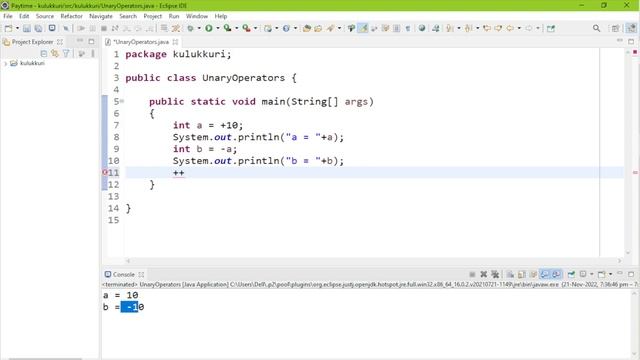This screenshot has width=640, height=360.
Task: Collapse the main method fold on line 5
Action: point(122,101)
